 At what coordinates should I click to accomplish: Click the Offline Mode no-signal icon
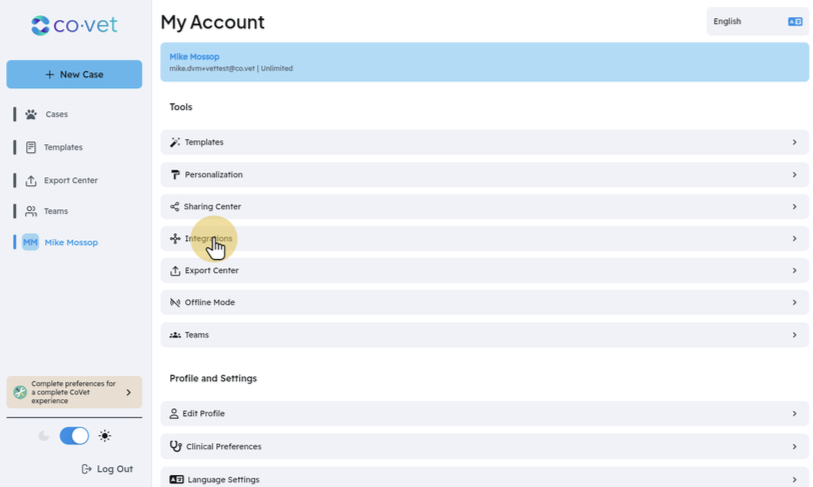point(175,302)
